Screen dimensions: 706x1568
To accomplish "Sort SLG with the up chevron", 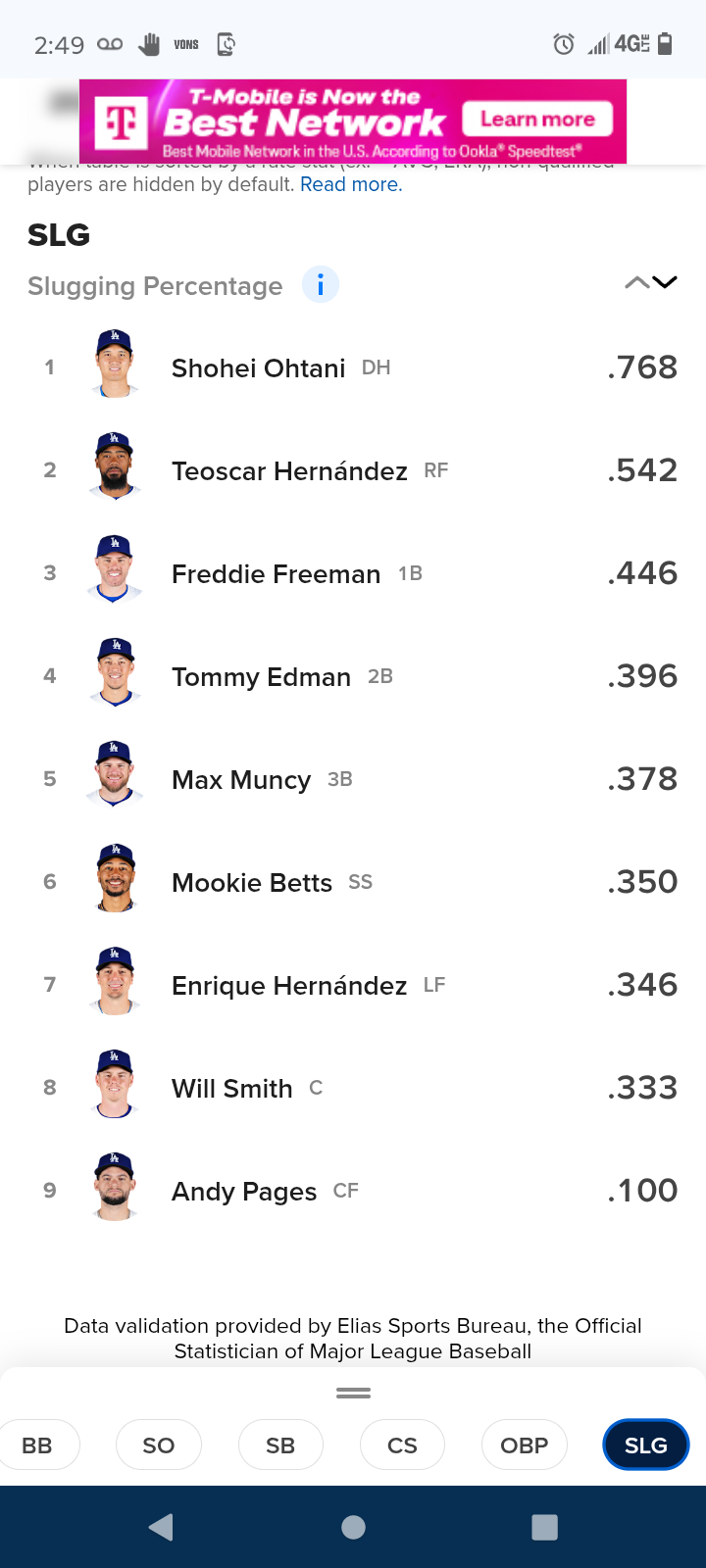I will pyautogui.click(x=636, y=283).
